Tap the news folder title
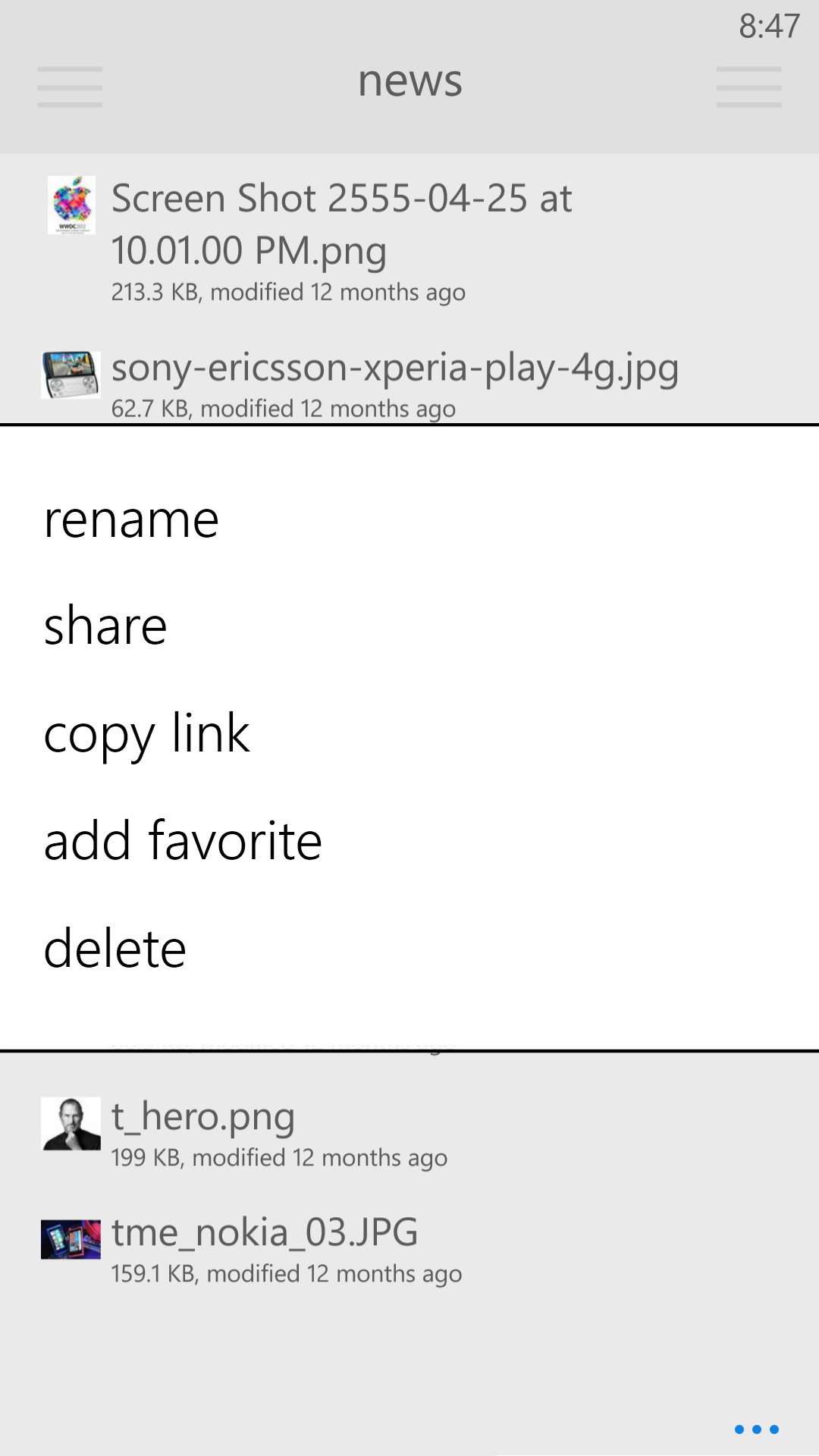 [409, 80]
